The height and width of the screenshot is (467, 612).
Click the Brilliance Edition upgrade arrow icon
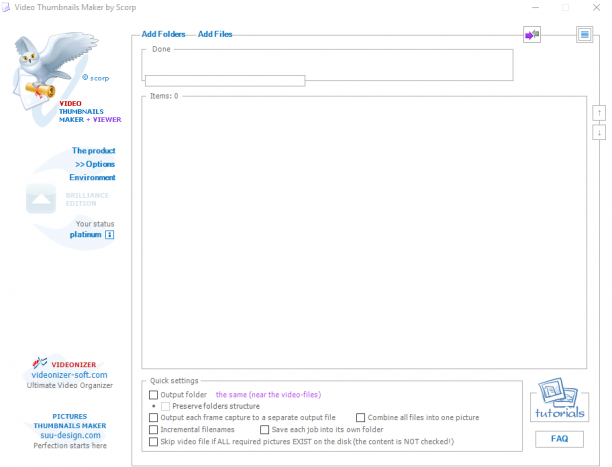pyautogui.click(x=41, y=199)
